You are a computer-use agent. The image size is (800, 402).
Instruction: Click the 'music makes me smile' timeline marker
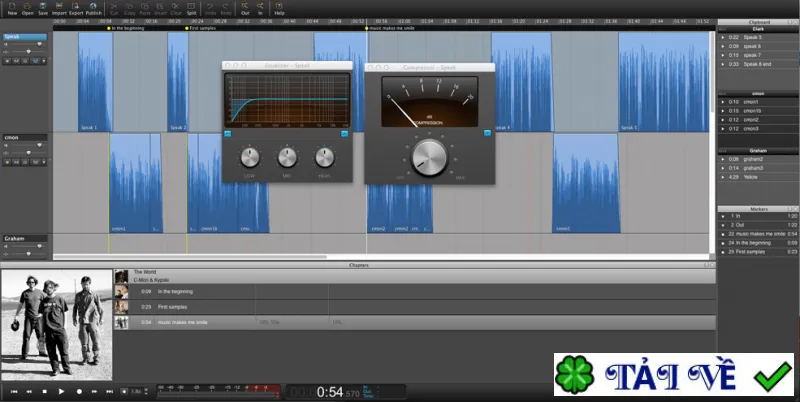pyautogui.click(x=389, y=29)
